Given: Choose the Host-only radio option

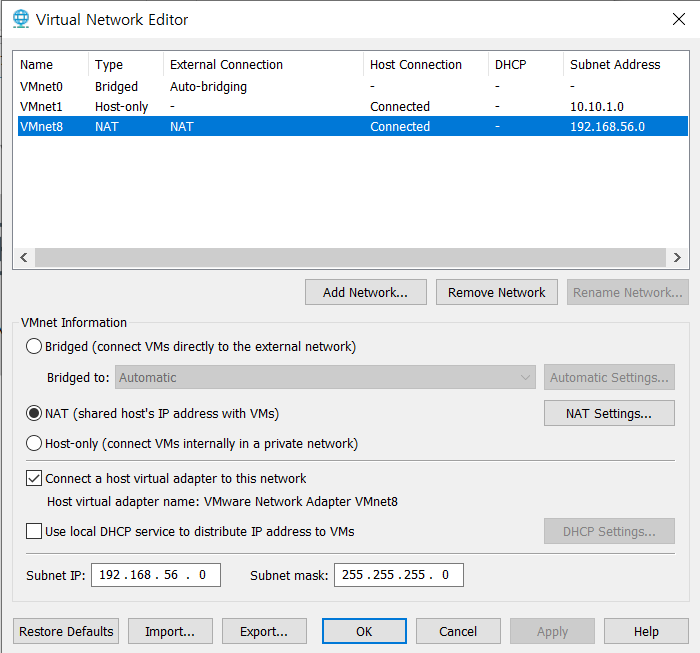Looking at the screenshot, I should coord(34,444).
